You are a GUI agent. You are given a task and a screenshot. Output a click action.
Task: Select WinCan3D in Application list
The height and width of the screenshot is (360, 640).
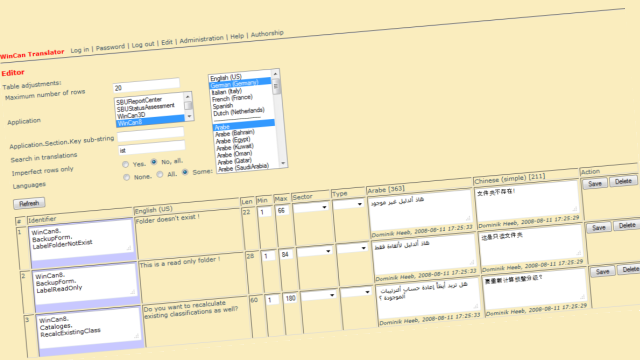[x=131, y=116]
